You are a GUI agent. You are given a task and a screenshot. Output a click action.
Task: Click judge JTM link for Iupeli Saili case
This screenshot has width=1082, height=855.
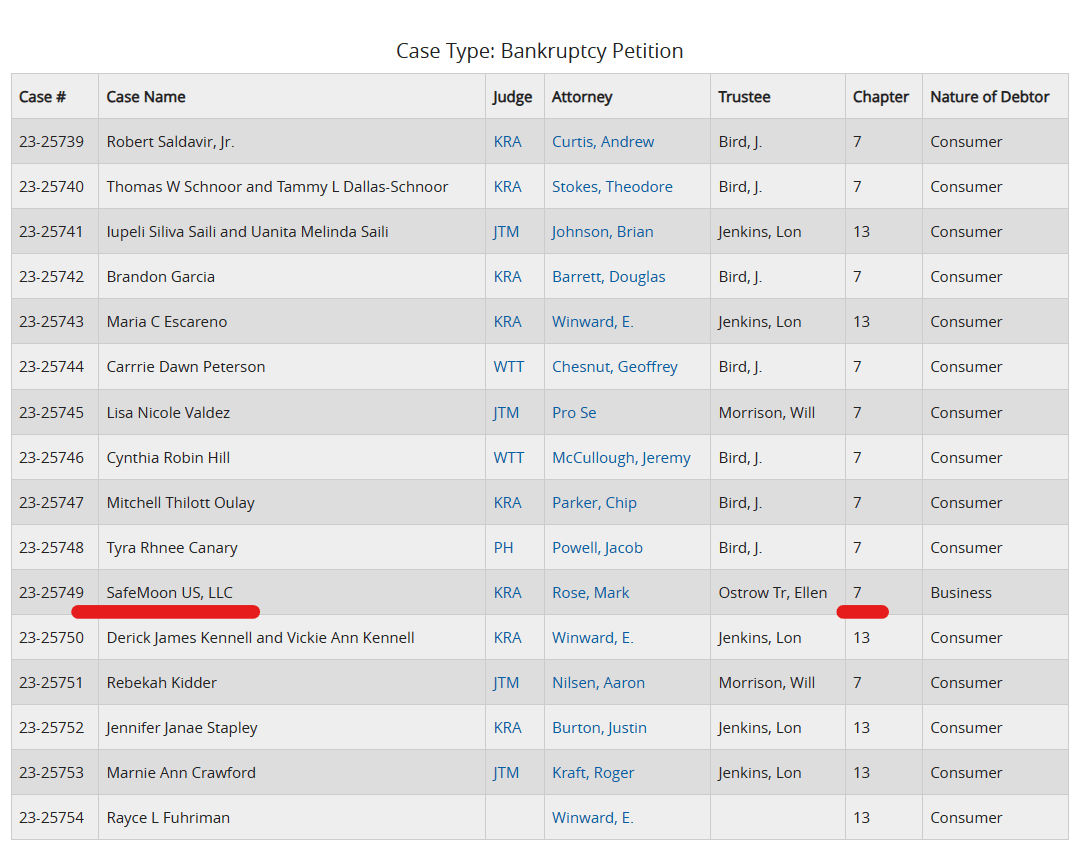pos(506,232)
